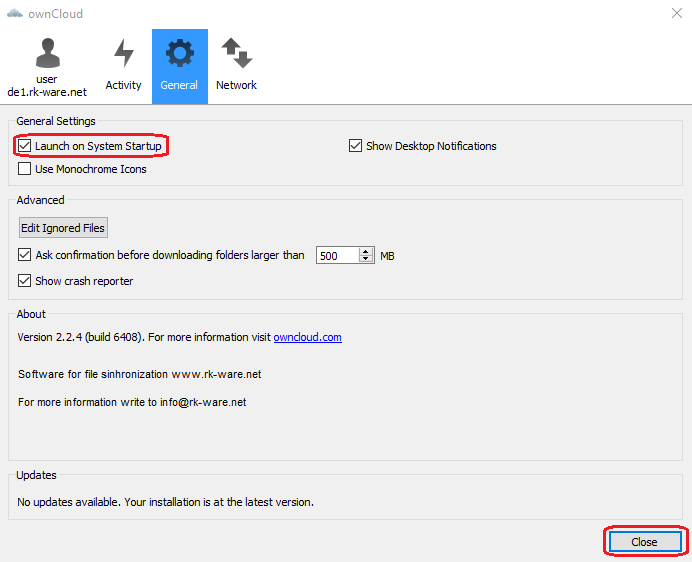Click the ownCloud cloud icon in title bar
The height and width of the screenshot is (562, 692).
coord(15,14)
